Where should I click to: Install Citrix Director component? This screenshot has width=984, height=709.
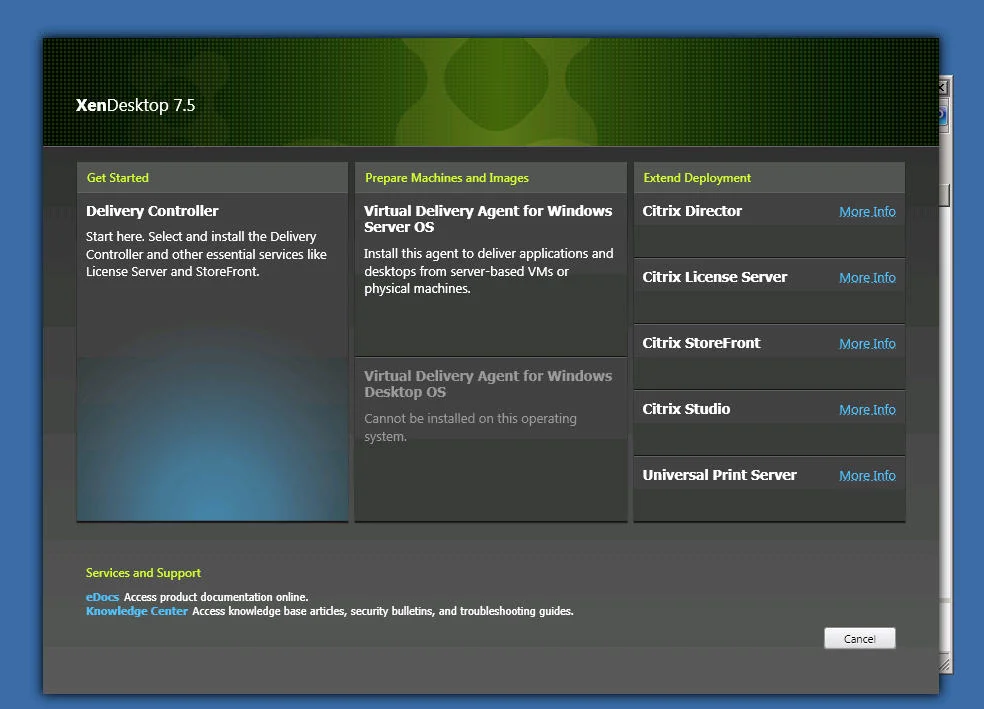(692, 211)
